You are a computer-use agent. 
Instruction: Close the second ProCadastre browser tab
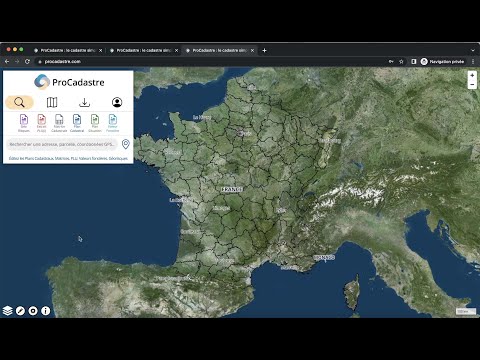pos(176,50)
